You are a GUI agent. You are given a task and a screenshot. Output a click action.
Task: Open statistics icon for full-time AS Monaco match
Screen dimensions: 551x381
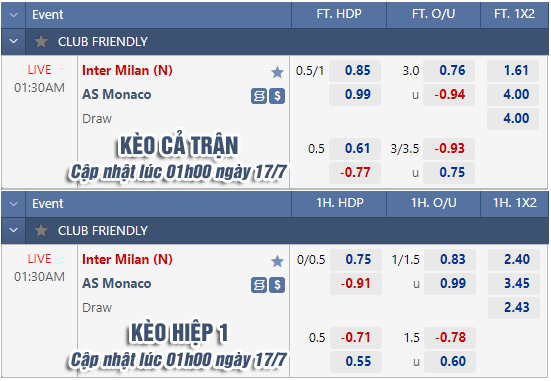pyautogui.click(x=259, y=96)
